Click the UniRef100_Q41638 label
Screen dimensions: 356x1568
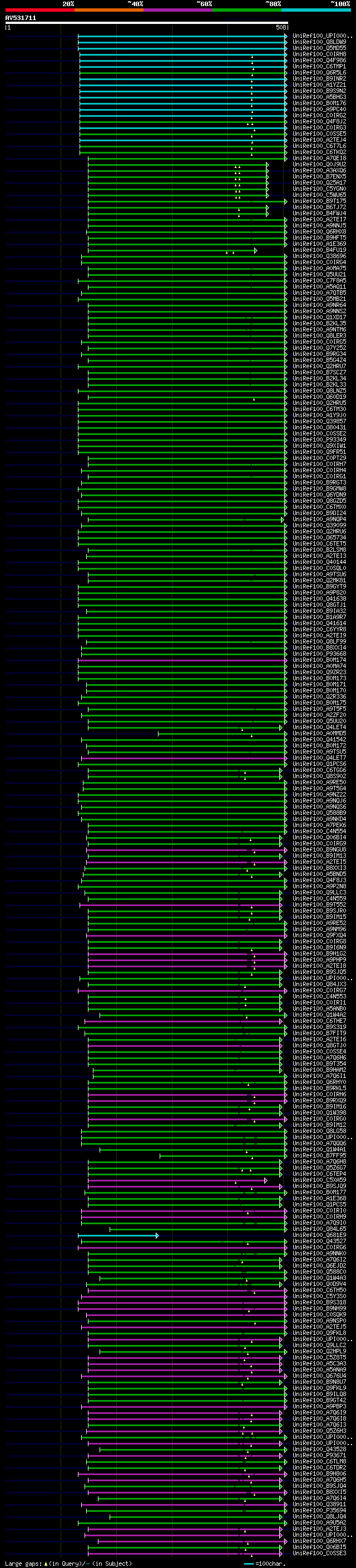(x=319, y=599)
